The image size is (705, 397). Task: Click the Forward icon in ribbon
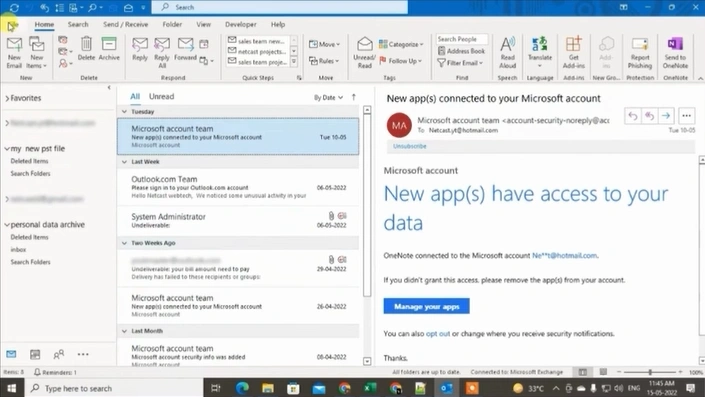point(185,49)
